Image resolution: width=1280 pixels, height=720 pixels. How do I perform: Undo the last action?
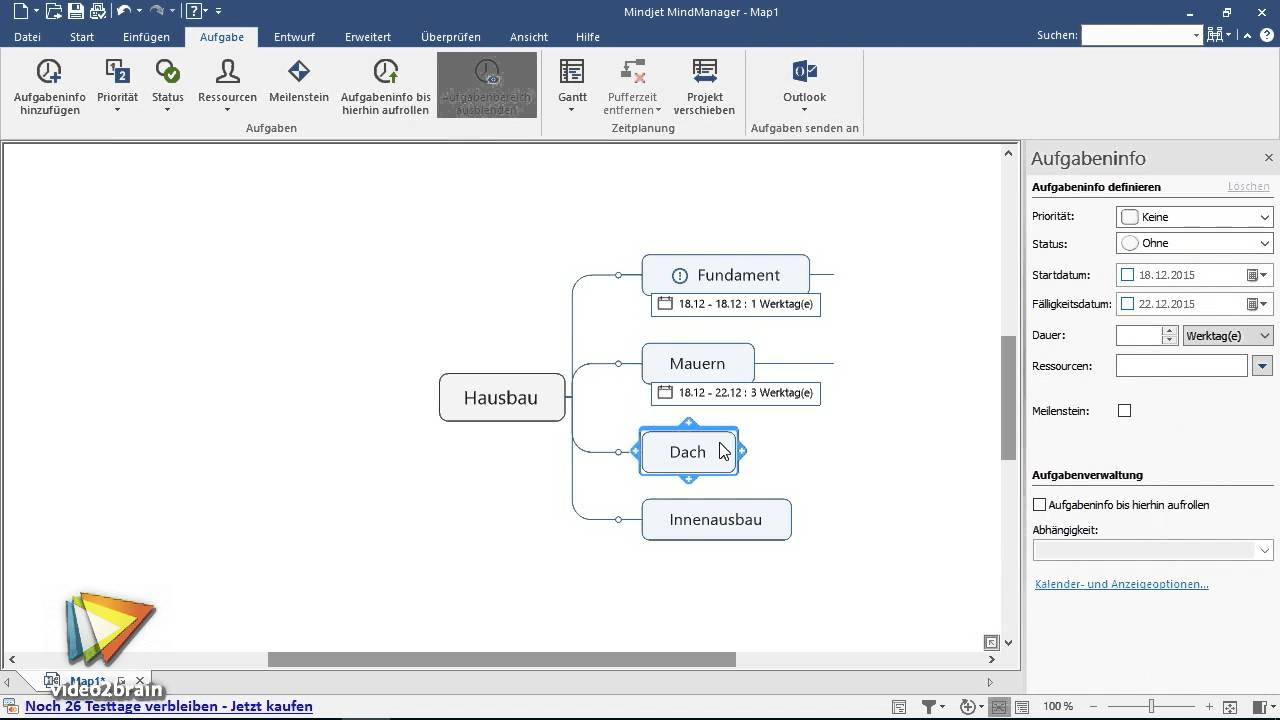point(123,11)
